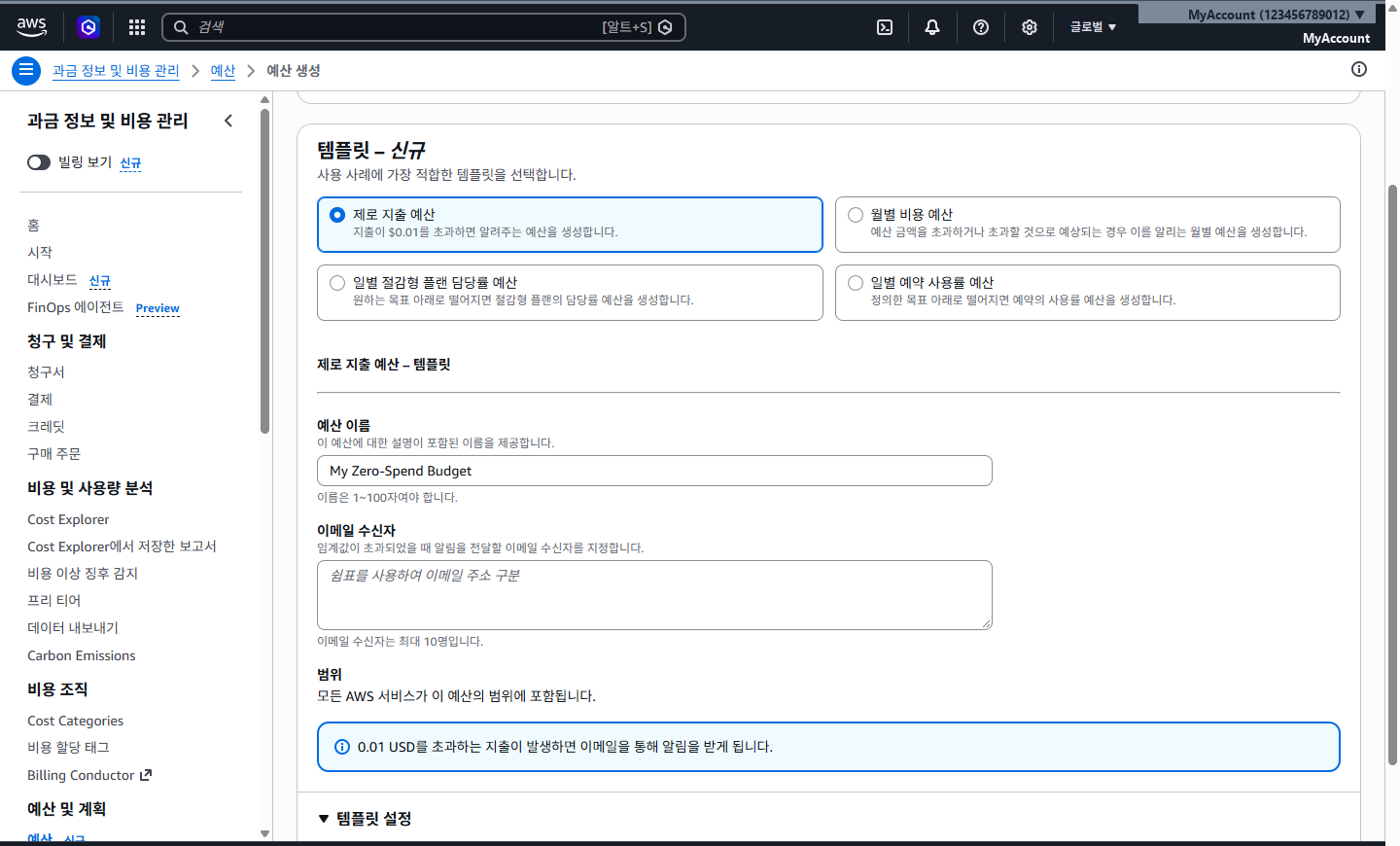Open Cost Explorer in the sidebar
This screenshot has height=846, width=1400.
(x=68, y=519)
